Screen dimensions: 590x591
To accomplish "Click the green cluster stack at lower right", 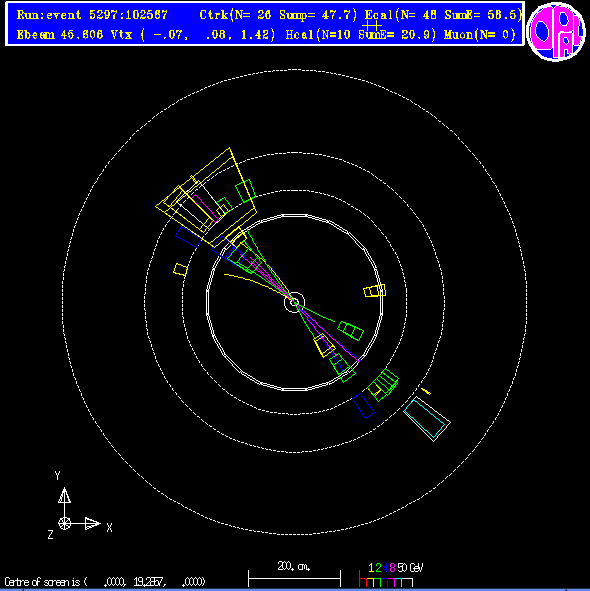I will pyautogui.click(x=383, y=384).
